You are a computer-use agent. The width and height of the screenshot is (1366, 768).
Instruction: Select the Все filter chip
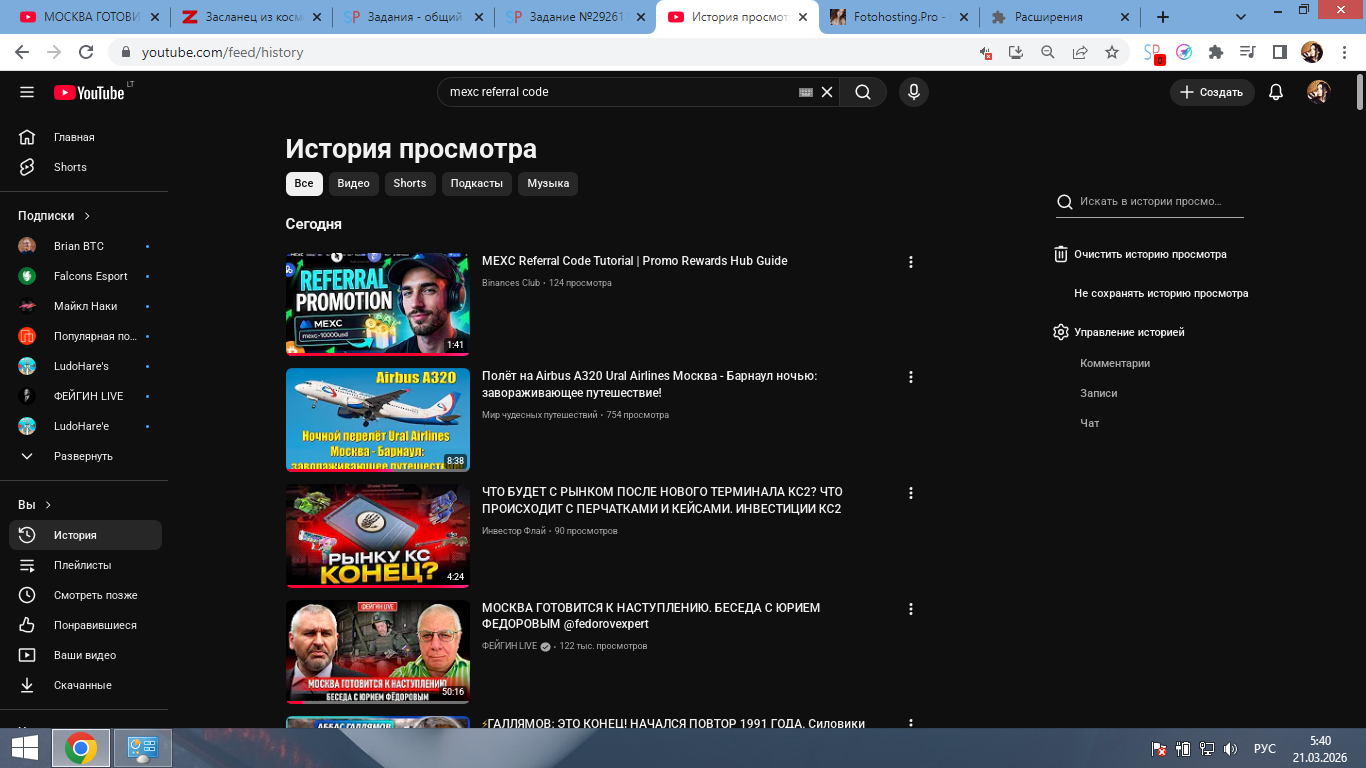(x=304, y=184)
